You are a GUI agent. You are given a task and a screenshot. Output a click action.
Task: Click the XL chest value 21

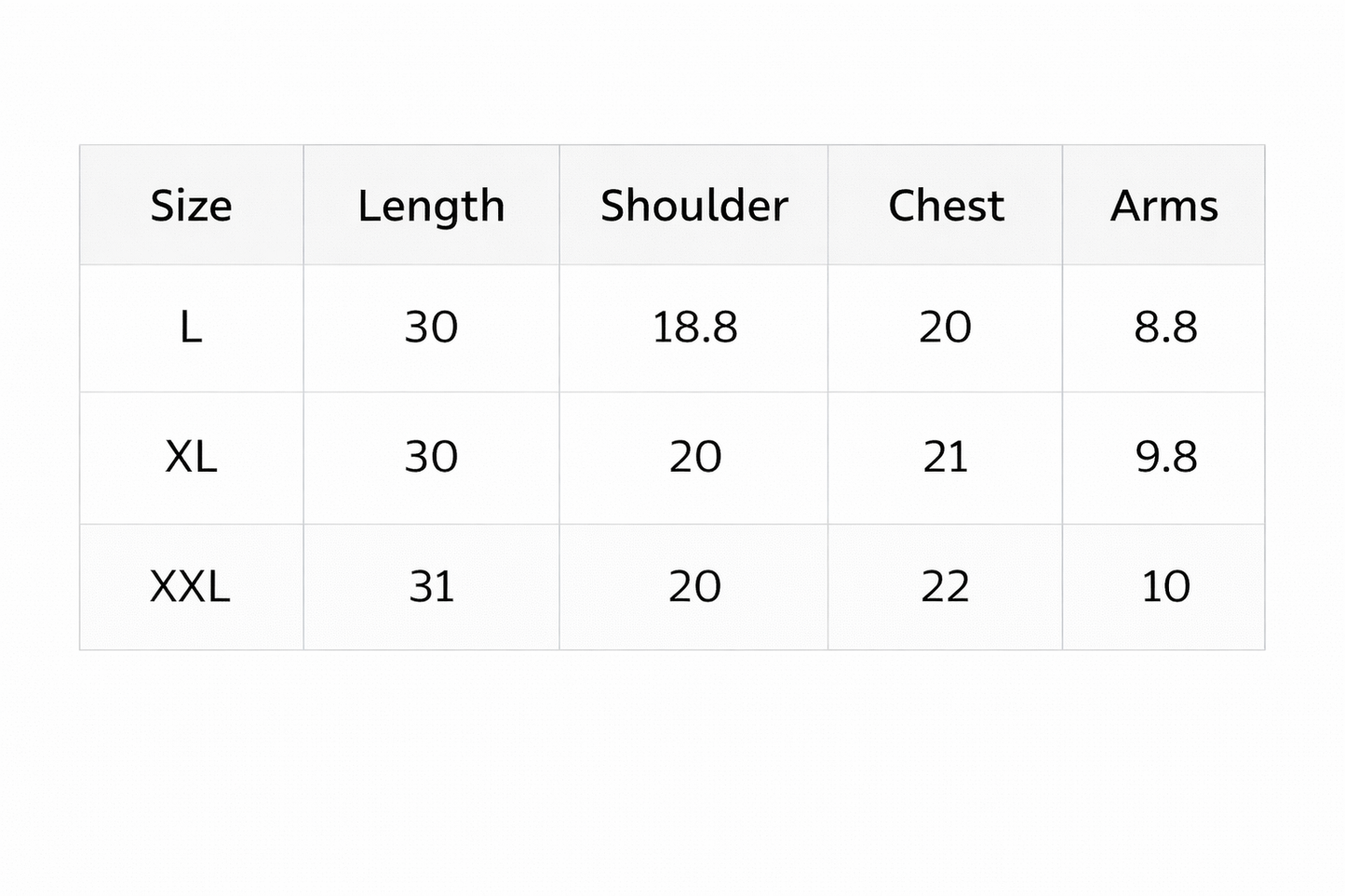(x=945, y=457)
